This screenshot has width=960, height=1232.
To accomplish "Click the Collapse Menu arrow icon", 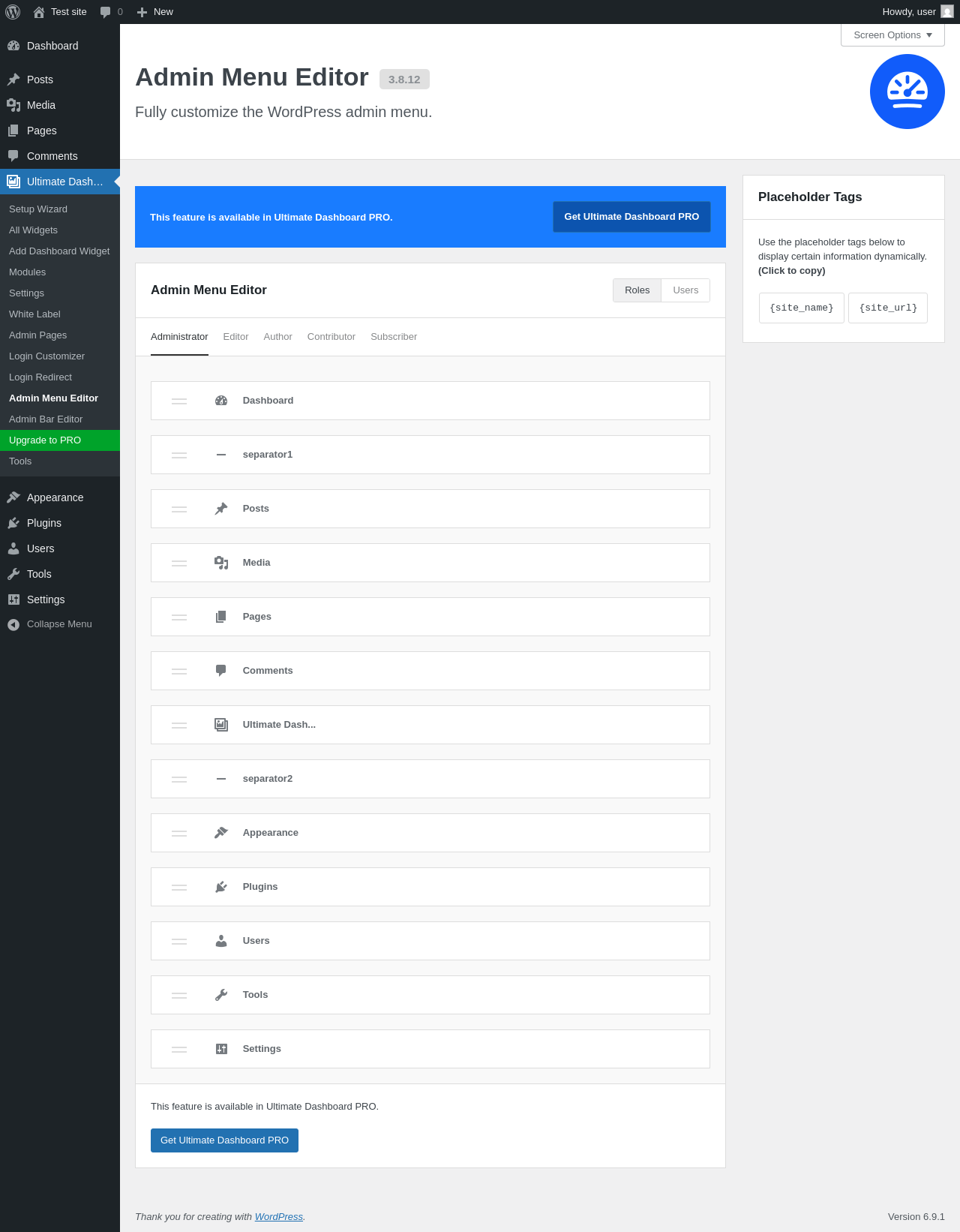I will tap(13, 624).
